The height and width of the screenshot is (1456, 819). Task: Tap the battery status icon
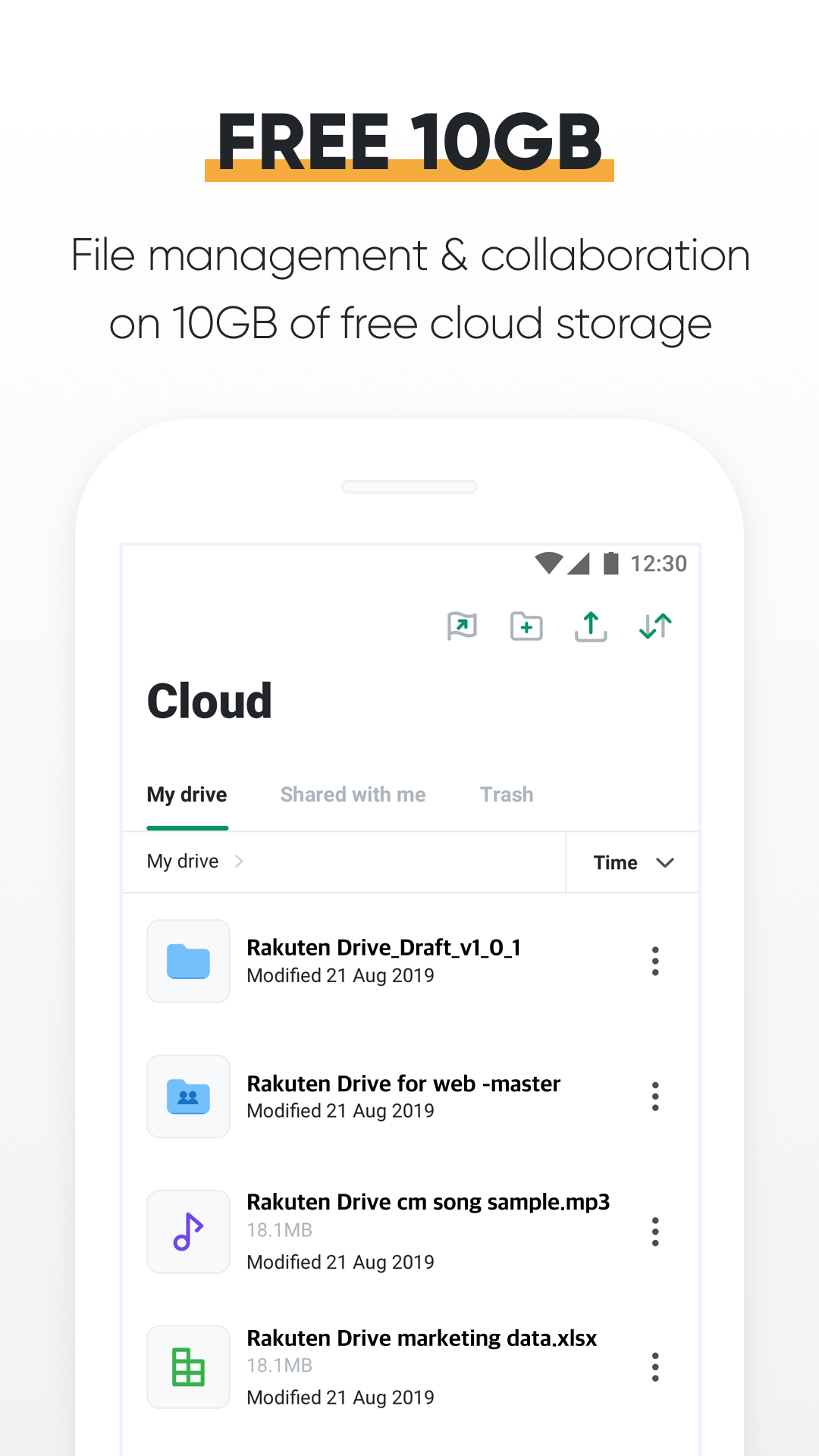(611, 563)
